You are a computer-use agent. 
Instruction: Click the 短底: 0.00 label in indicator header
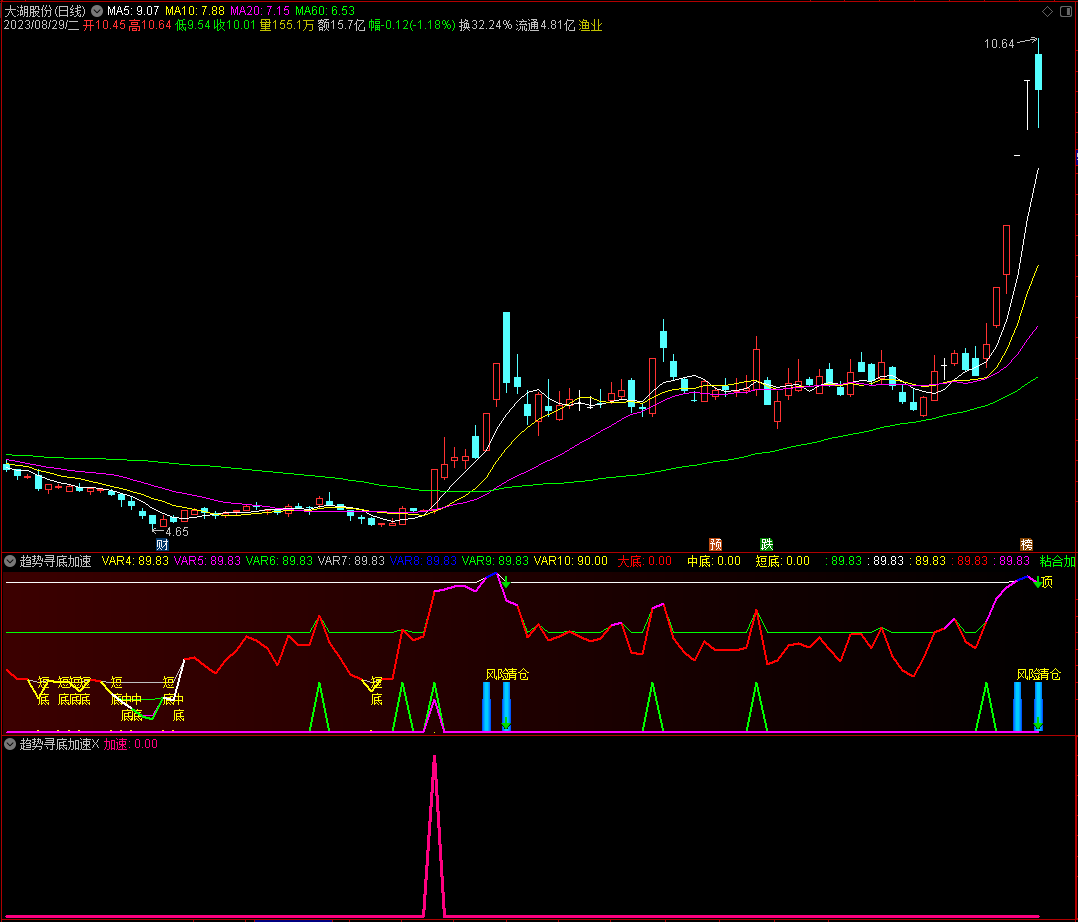click(782, 561)
